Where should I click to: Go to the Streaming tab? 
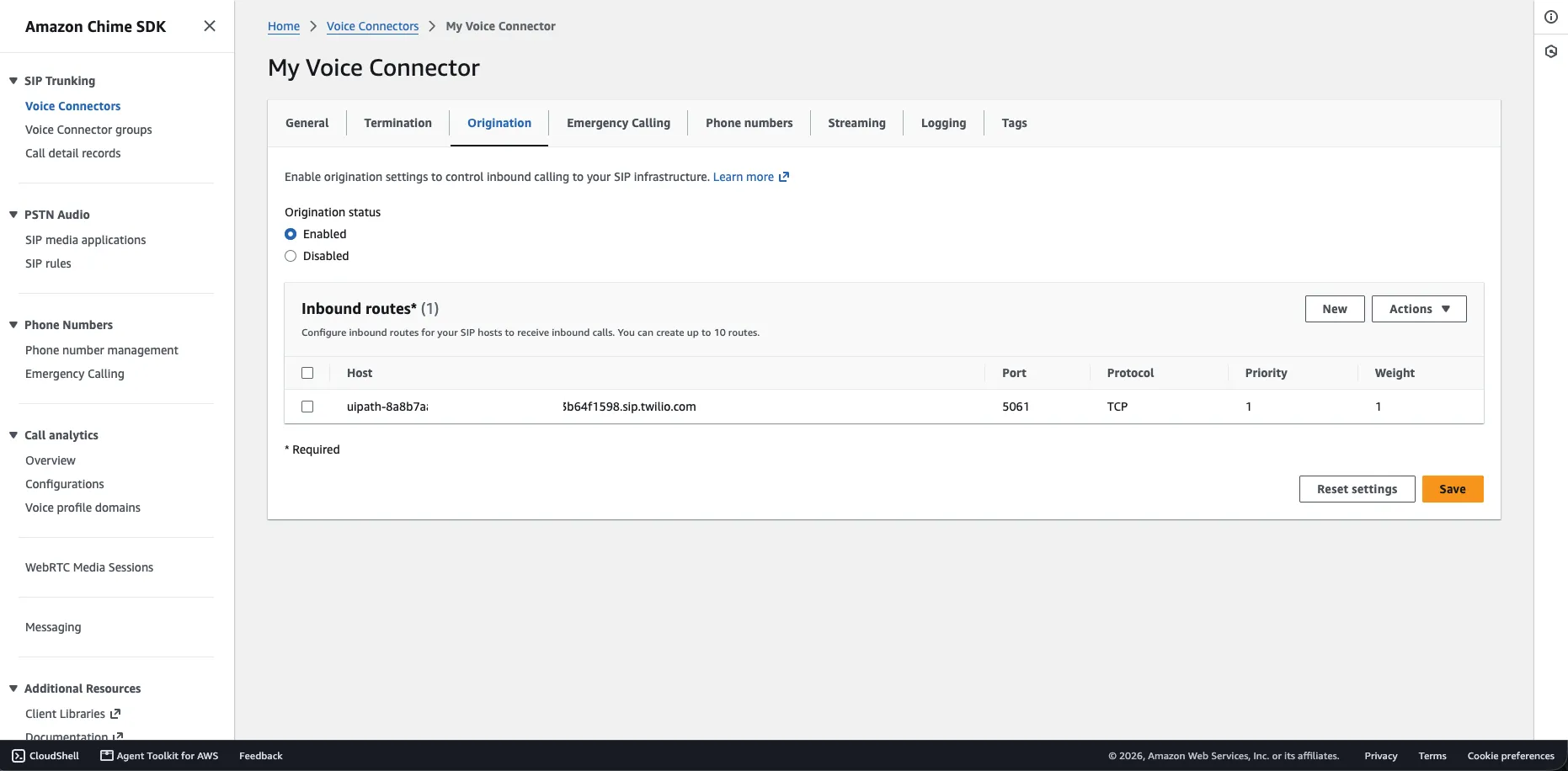point(856,123)
